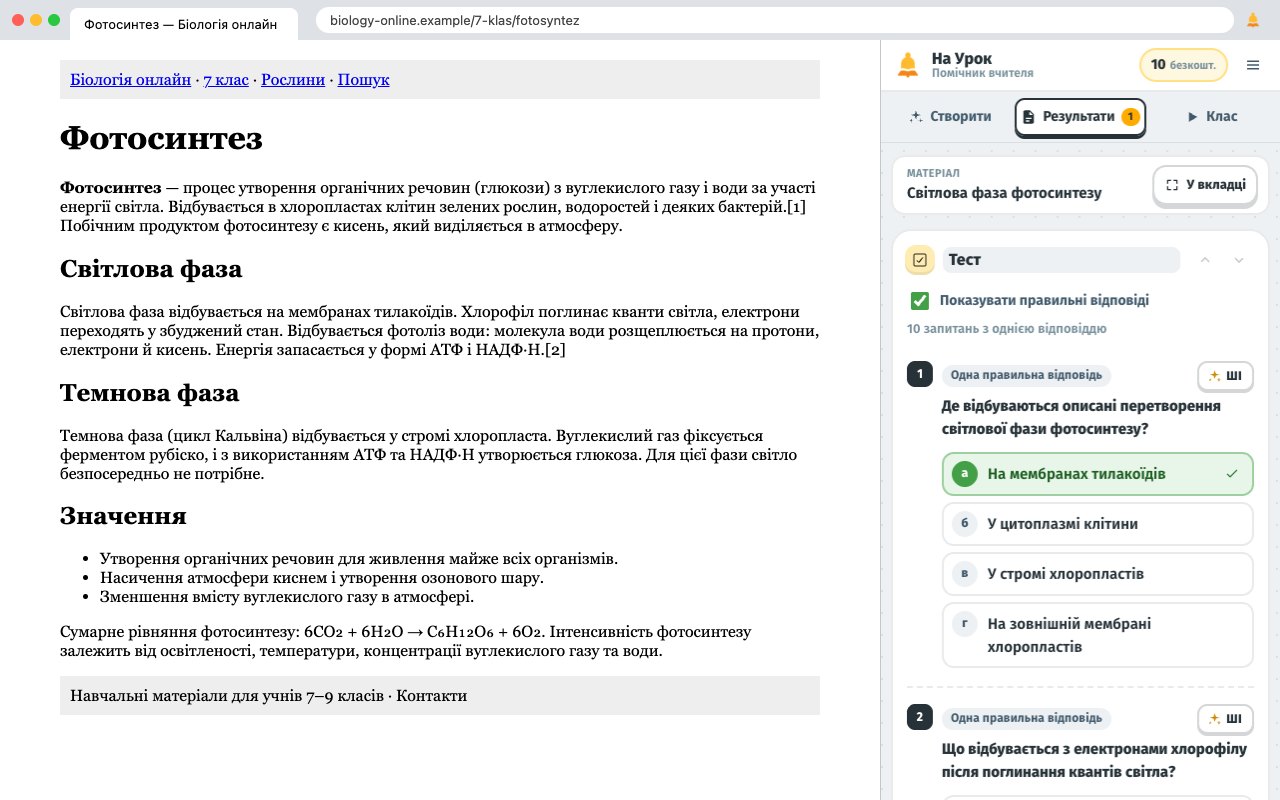Image resolution: width=1280 pixels, height=800 pixels.
Task: Click the green checkmark on answer а
Action: [1232, 474]
